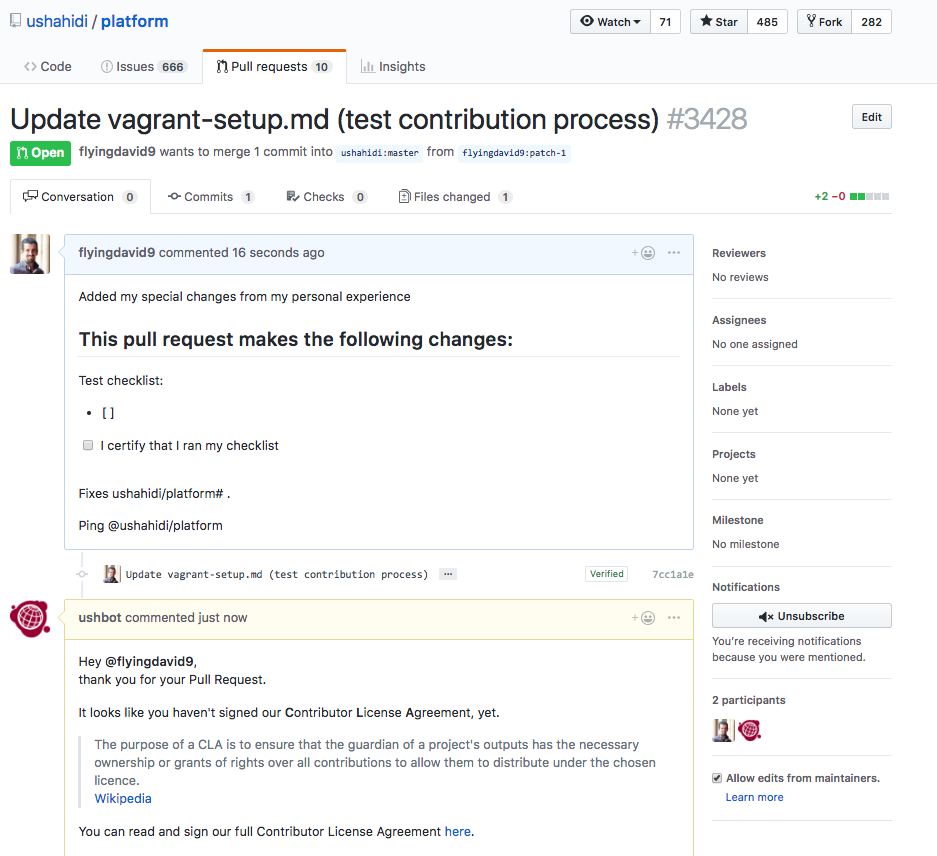The height and width of the screenshot is (856, 937).
Task: Click the Star button
Action: tap(719, 22)
